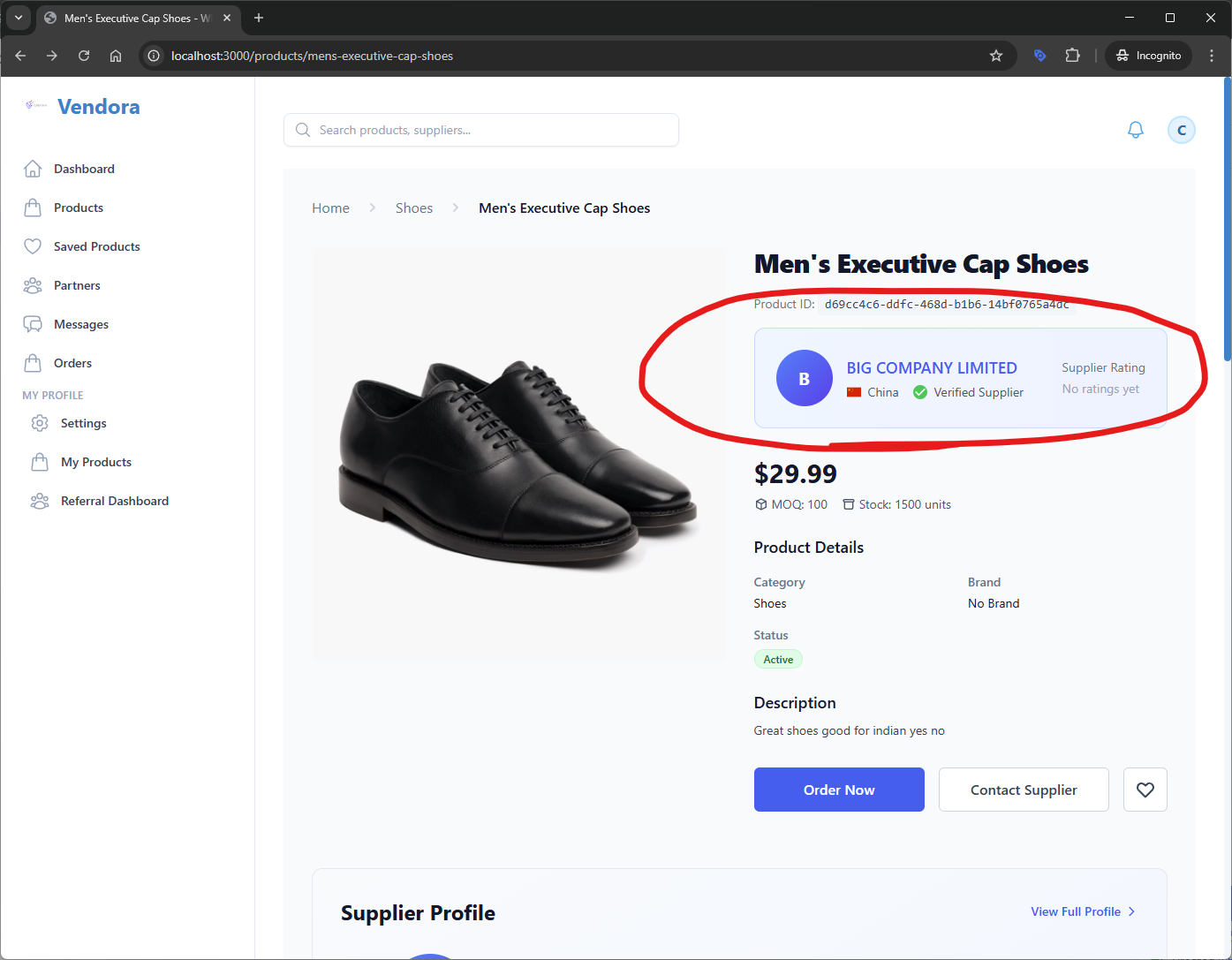The height and width of the screenshot is (960, 1232).
Task: Click the notification bell icon
Action: (1135, 130)
